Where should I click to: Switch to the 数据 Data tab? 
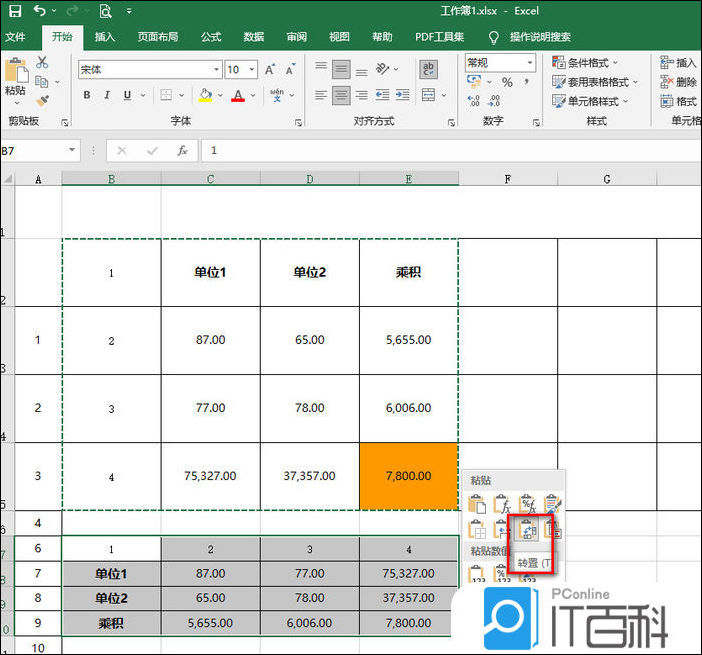pos(254,37)
